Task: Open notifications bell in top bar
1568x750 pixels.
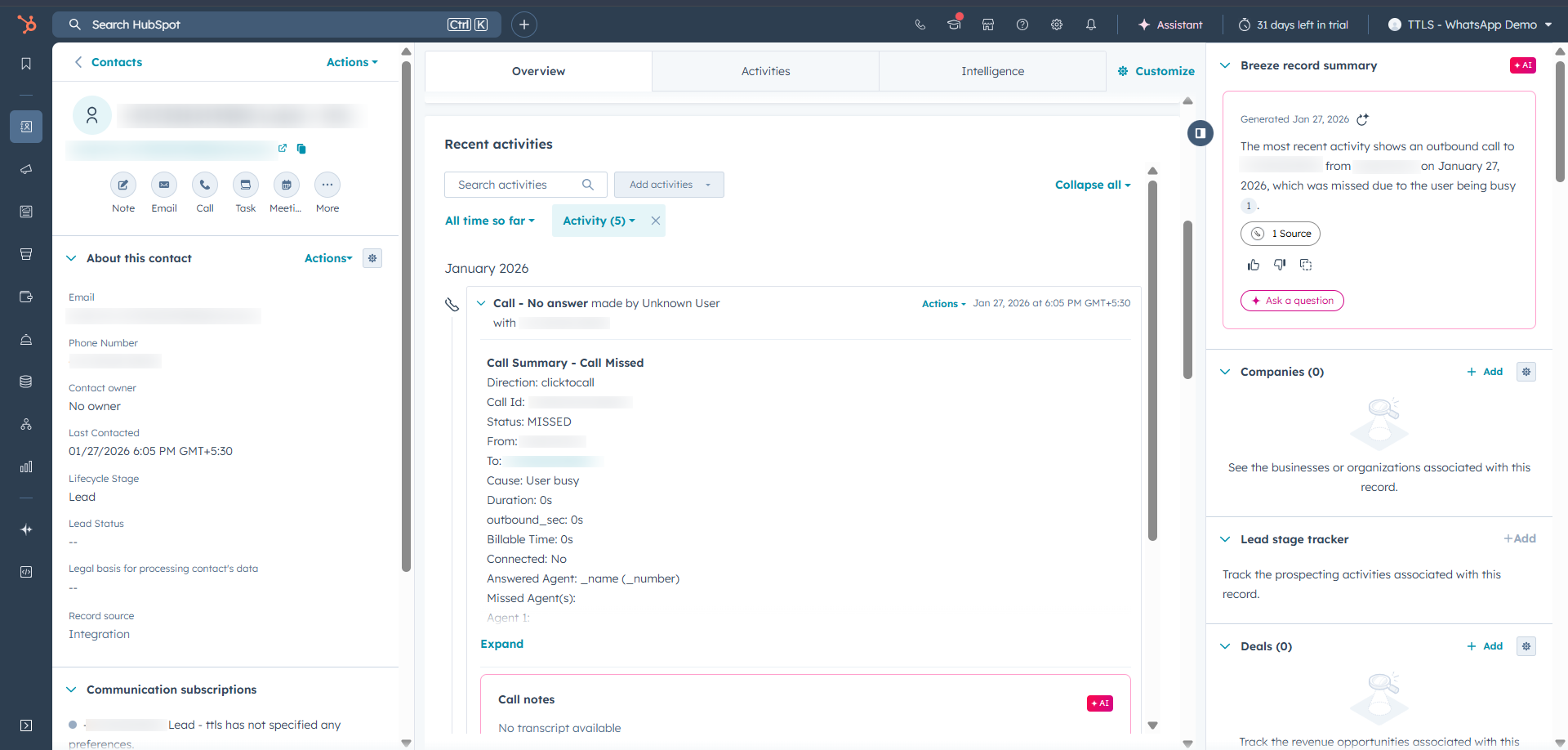Action: coord(1091,25)
